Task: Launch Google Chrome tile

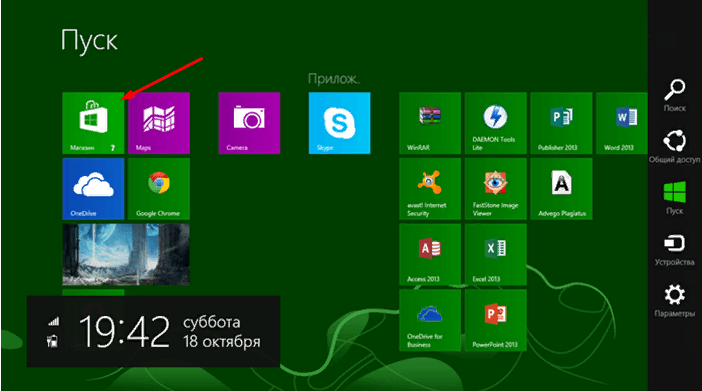Action: click(x=159, y=189)
